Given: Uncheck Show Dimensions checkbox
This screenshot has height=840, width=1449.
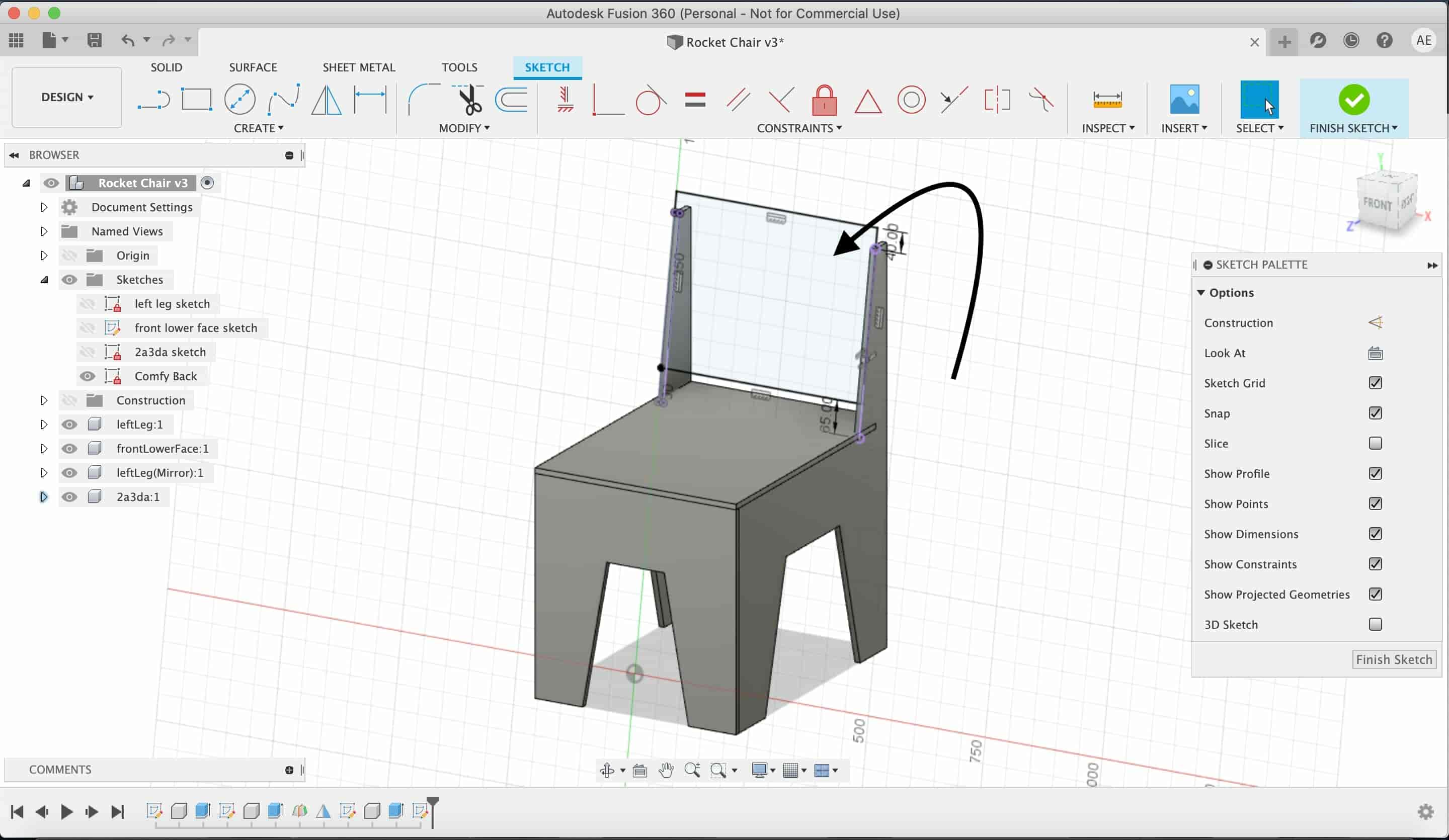Looking at the screenshot, I should (x=1375, y=534).
